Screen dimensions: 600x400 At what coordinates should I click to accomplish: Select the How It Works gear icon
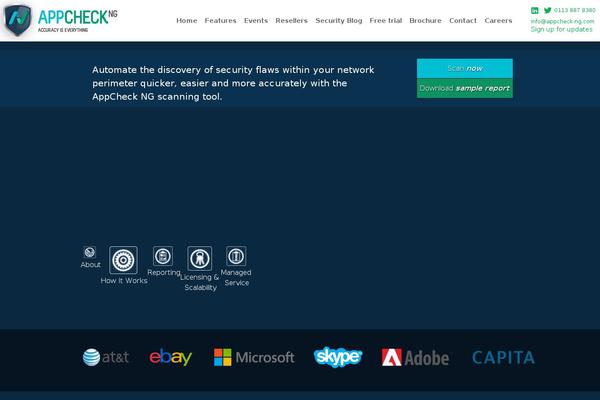[x=123, y=260]
